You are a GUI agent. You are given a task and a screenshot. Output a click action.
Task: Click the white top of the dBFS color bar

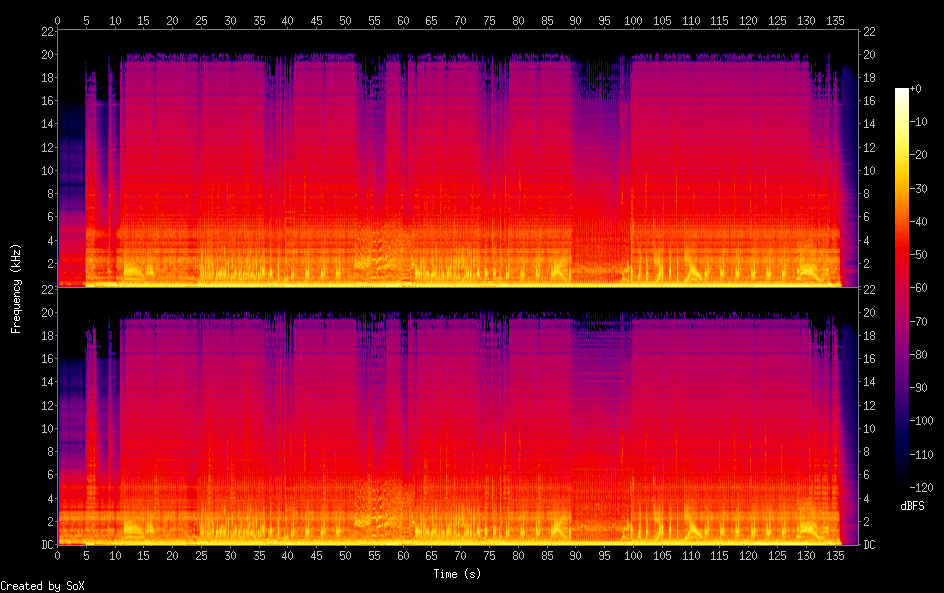tap(901, 93)
